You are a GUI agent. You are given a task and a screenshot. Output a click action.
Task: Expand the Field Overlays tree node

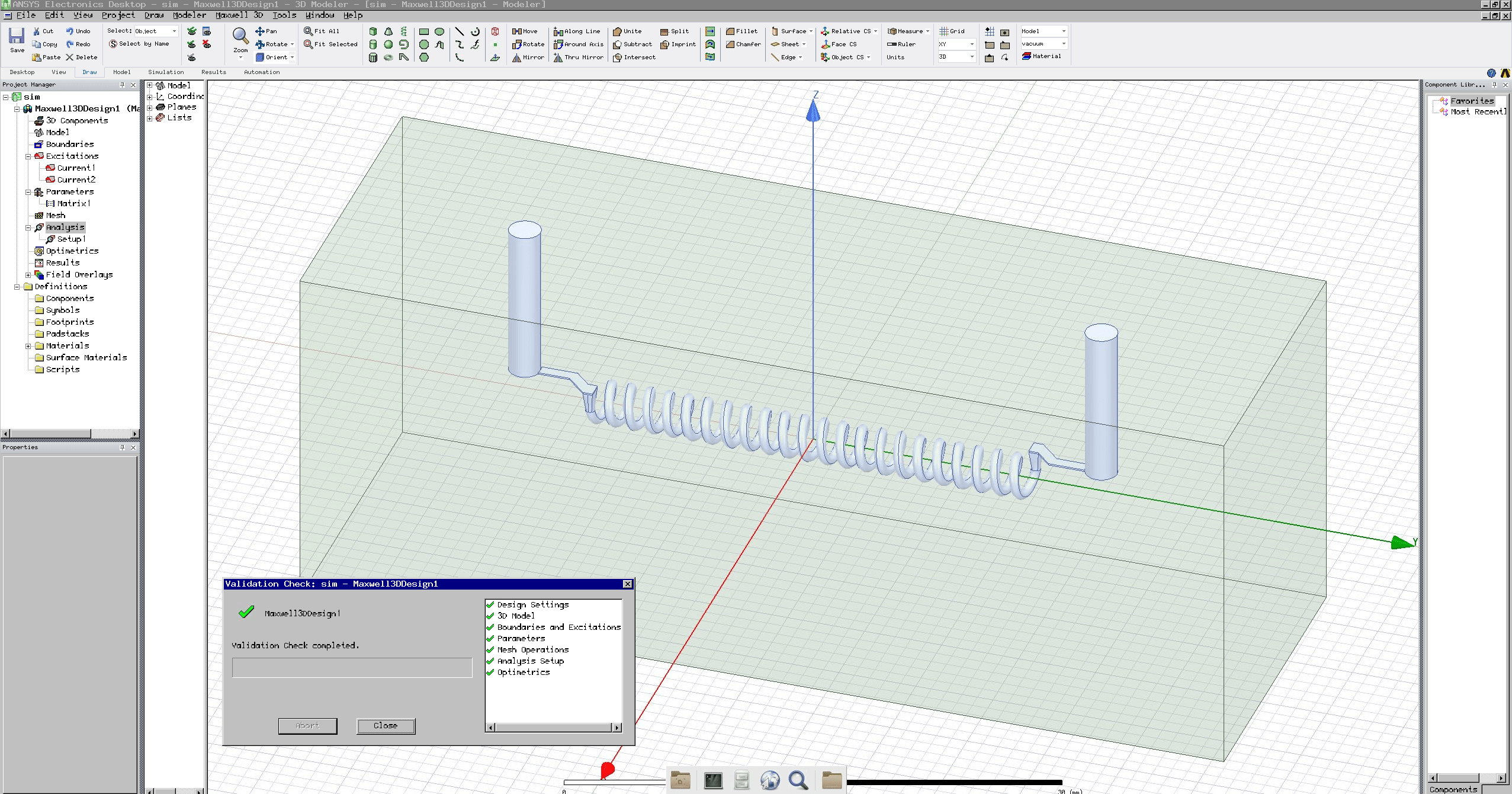point(28,275)
